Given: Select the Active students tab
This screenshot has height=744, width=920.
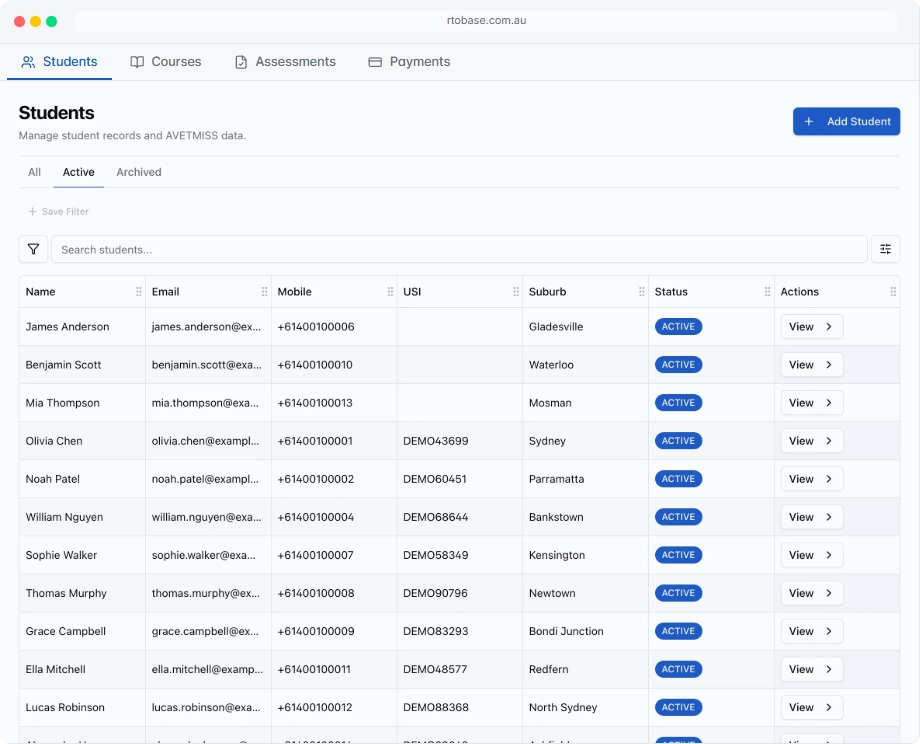Looking at the screenshot, I should 79,172.
